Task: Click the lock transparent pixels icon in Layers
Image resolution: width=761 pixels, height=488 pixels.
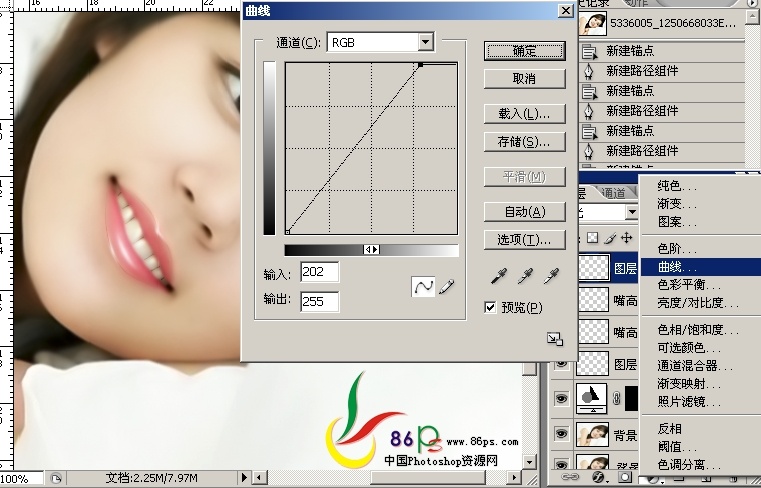Action: [x=593, y=237]
